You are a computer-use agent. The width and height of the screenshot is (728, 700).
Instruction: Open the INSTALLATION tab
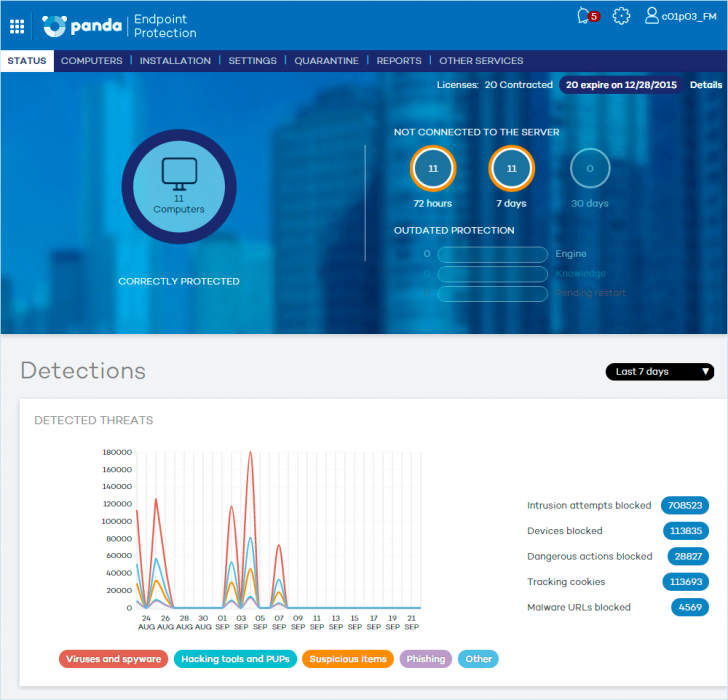click(x=175, y=61)
